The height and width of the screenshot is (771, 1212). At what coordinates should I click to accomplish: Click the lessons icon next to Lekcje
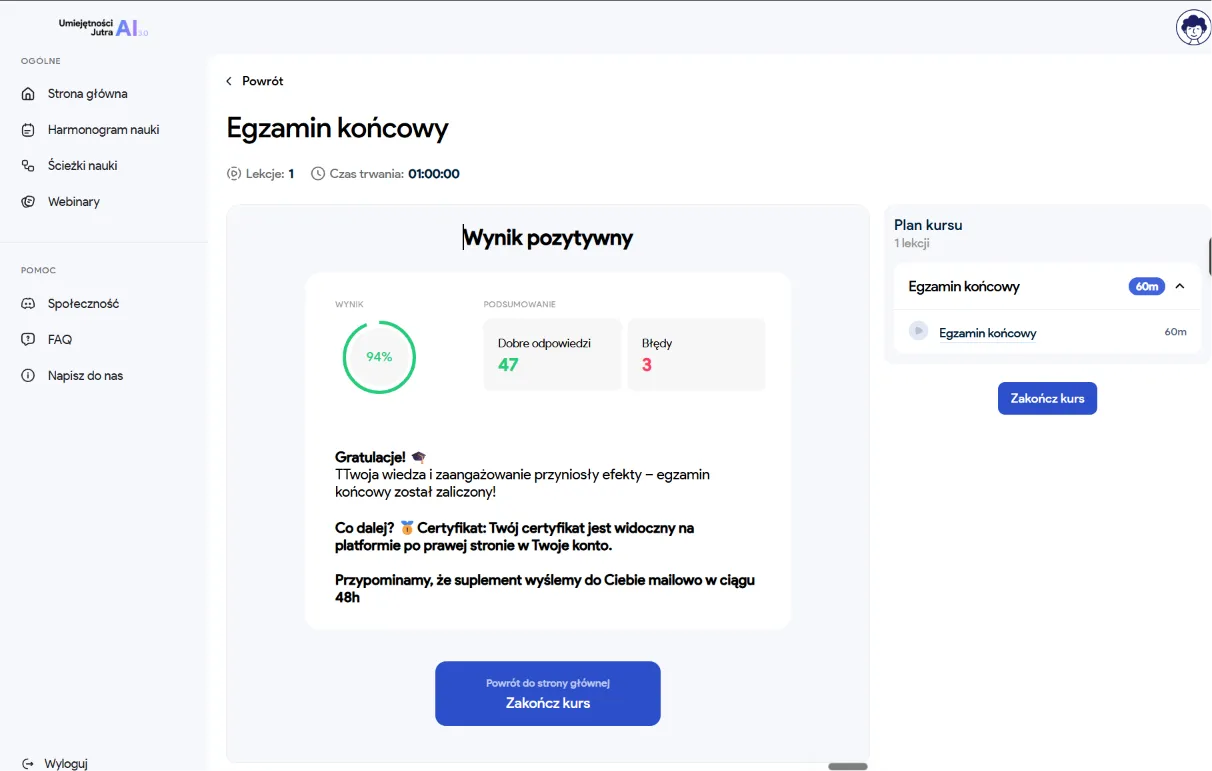tap(234, 174)
